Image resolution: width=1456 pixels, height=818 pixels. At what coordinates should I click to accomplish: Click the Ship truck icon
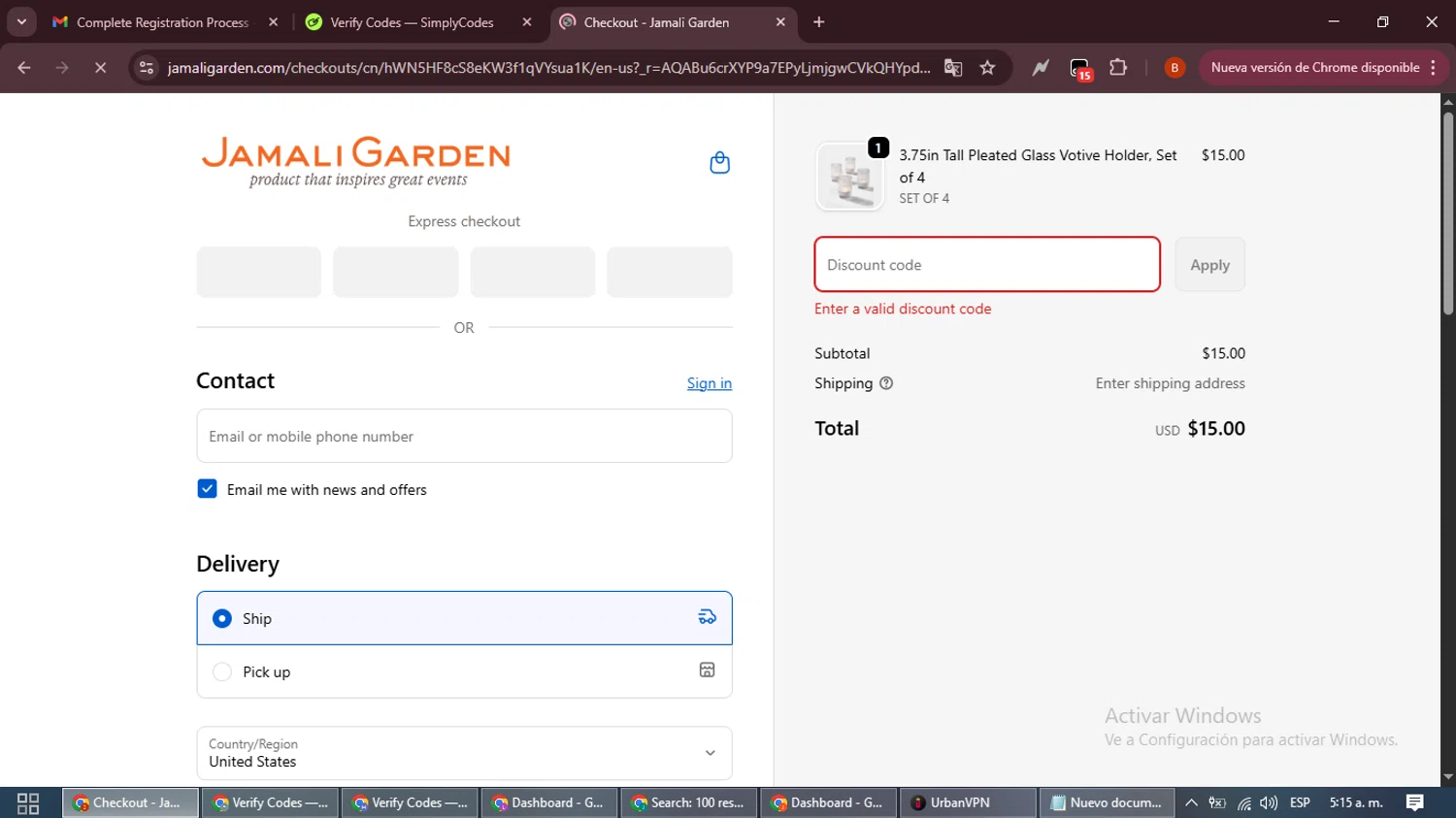pos(708,617)
